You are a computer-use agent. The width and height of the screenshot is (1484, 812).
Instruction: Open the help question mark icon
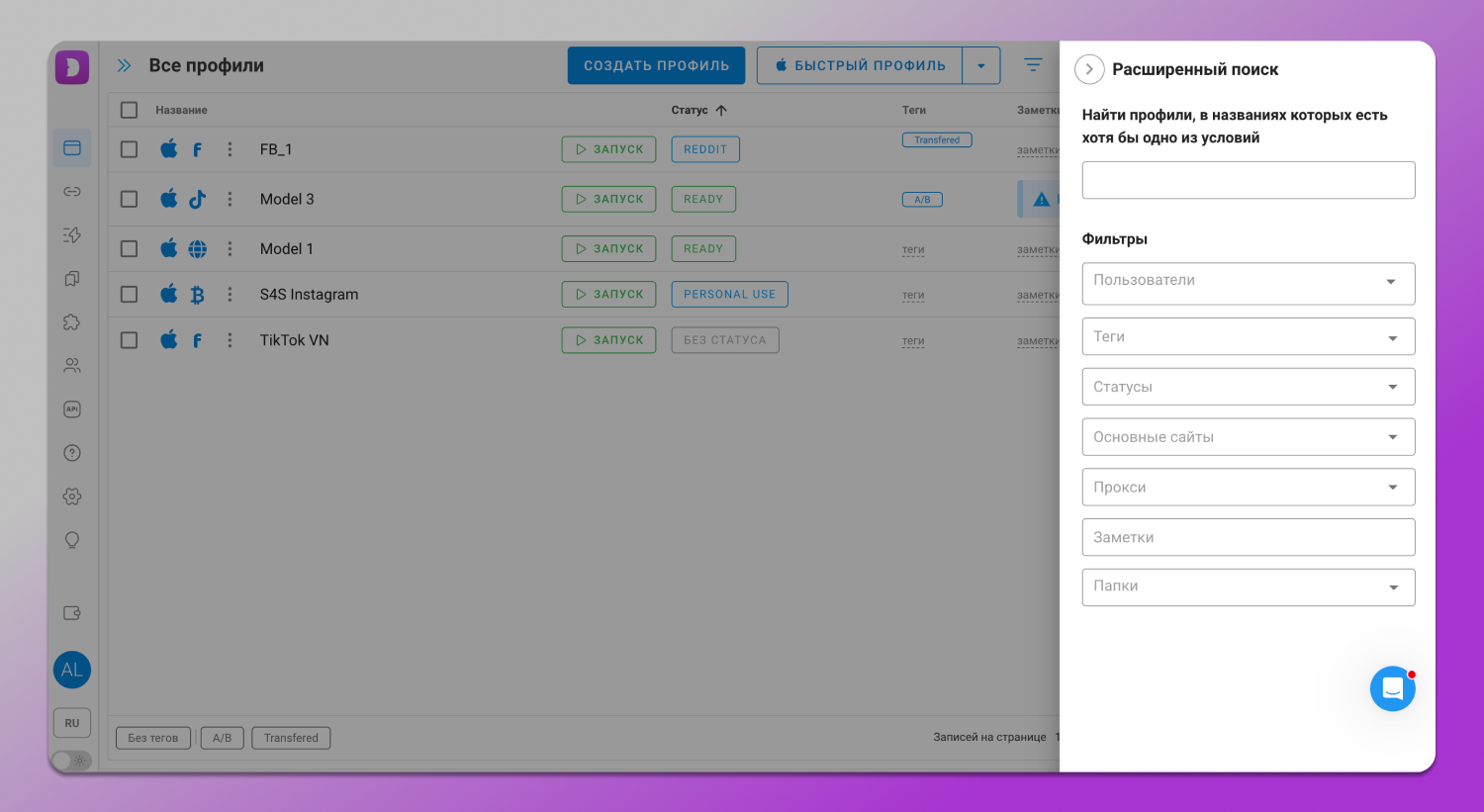pos(72,453)
